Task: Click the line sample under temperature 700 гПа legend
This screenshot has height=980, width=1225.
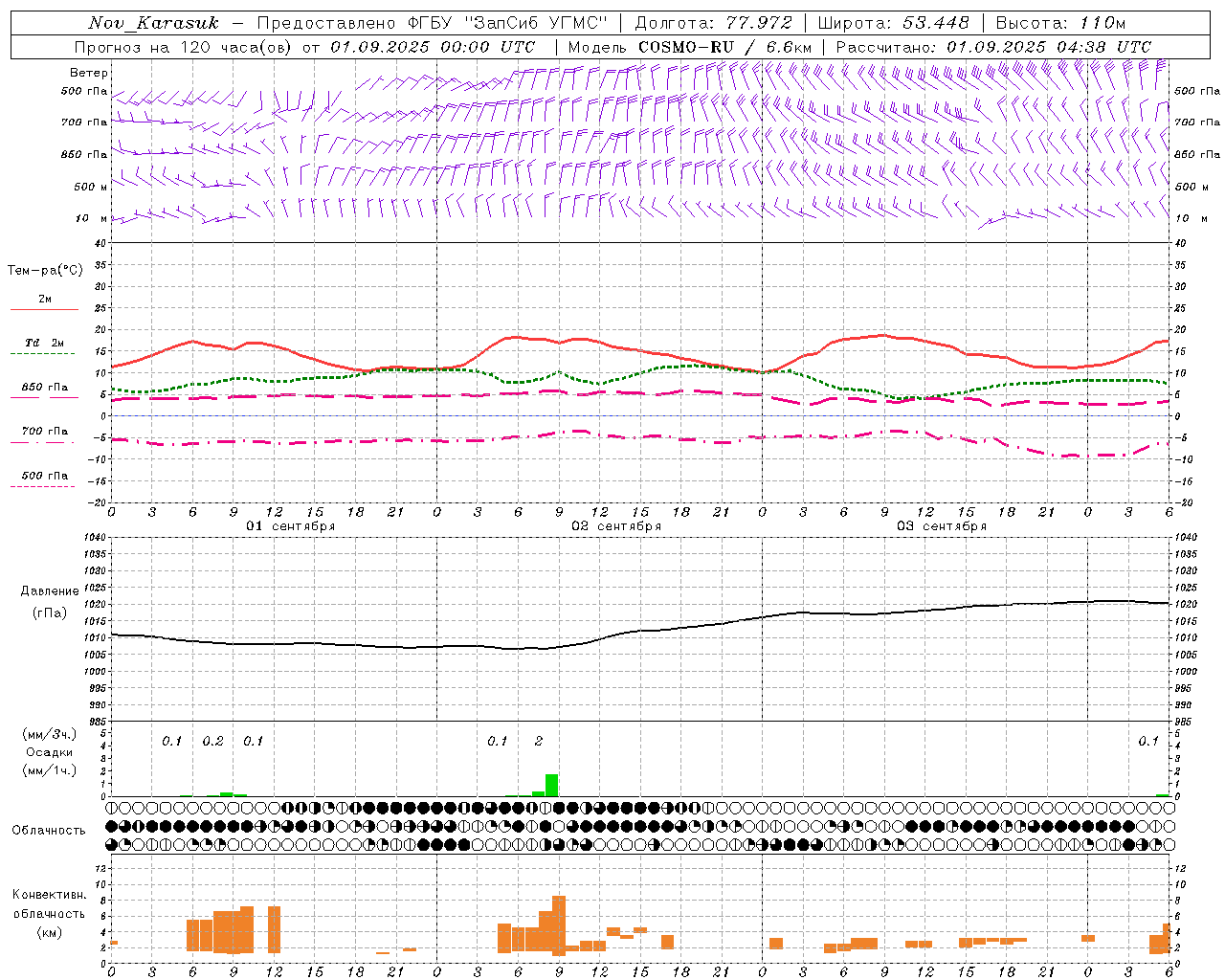Action: [x=44, y=441]
